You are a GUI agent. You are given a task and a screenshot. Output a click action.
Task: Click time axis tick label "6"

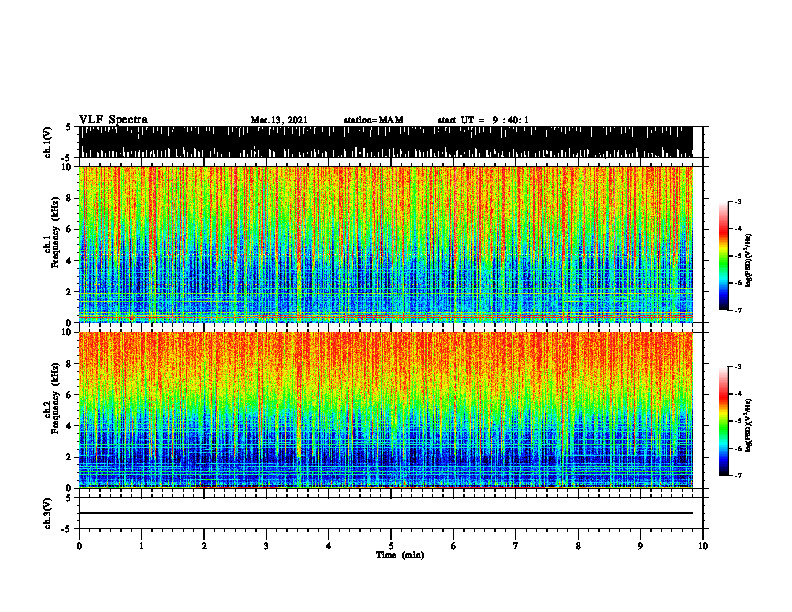454,546
